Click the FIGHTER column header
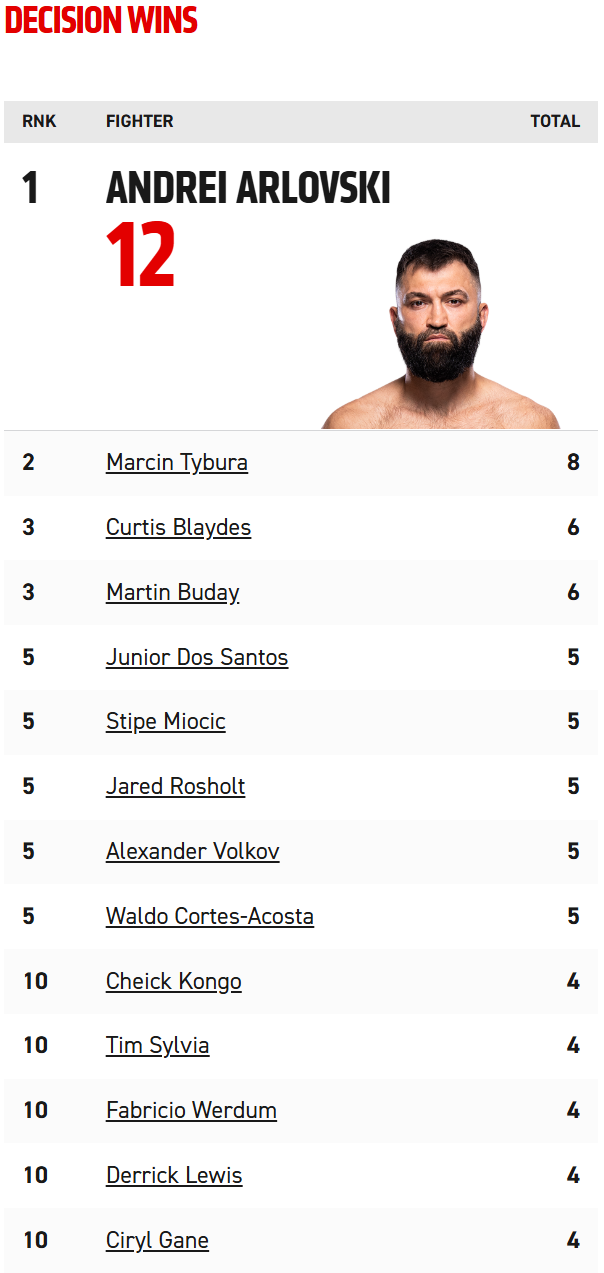The width and height of the screenshot is (604, 1273). click(140, 121)
